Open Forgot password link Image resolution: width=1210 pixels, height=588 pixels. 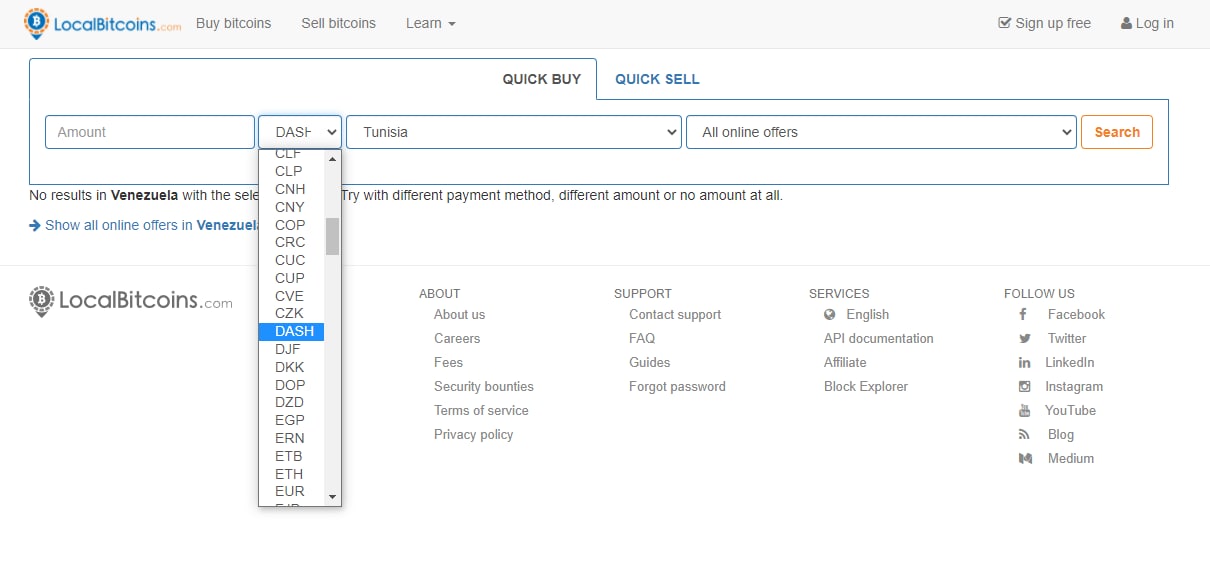[677, 386]
